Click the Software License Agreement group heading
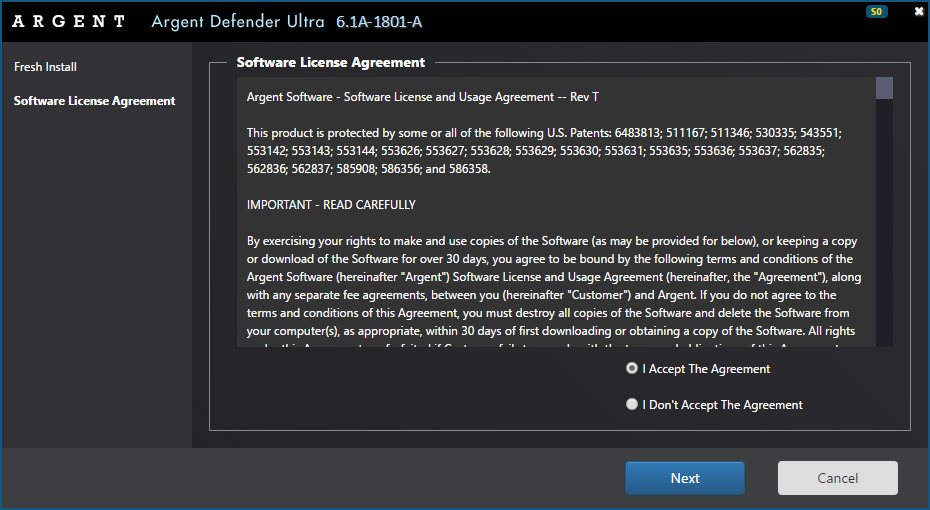Image resolution: width=930 pixels, height=510 pixels. pos(330,62)
